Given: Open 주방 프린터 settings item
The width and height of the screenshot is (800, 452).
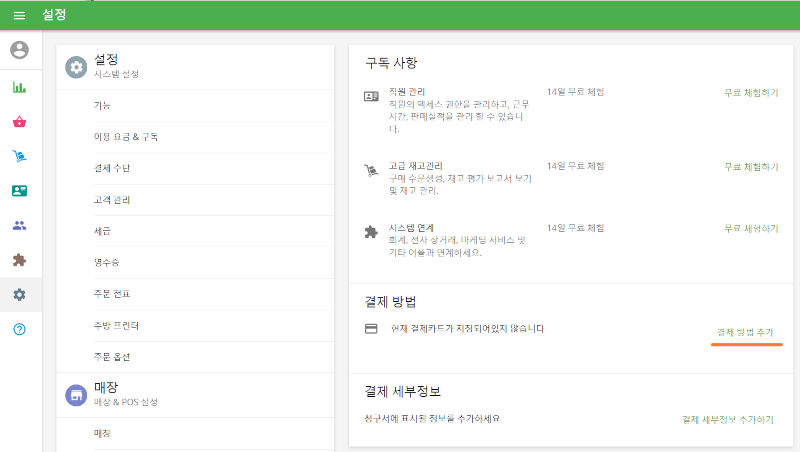Looking at the screenshot, I should coord(116,325).
